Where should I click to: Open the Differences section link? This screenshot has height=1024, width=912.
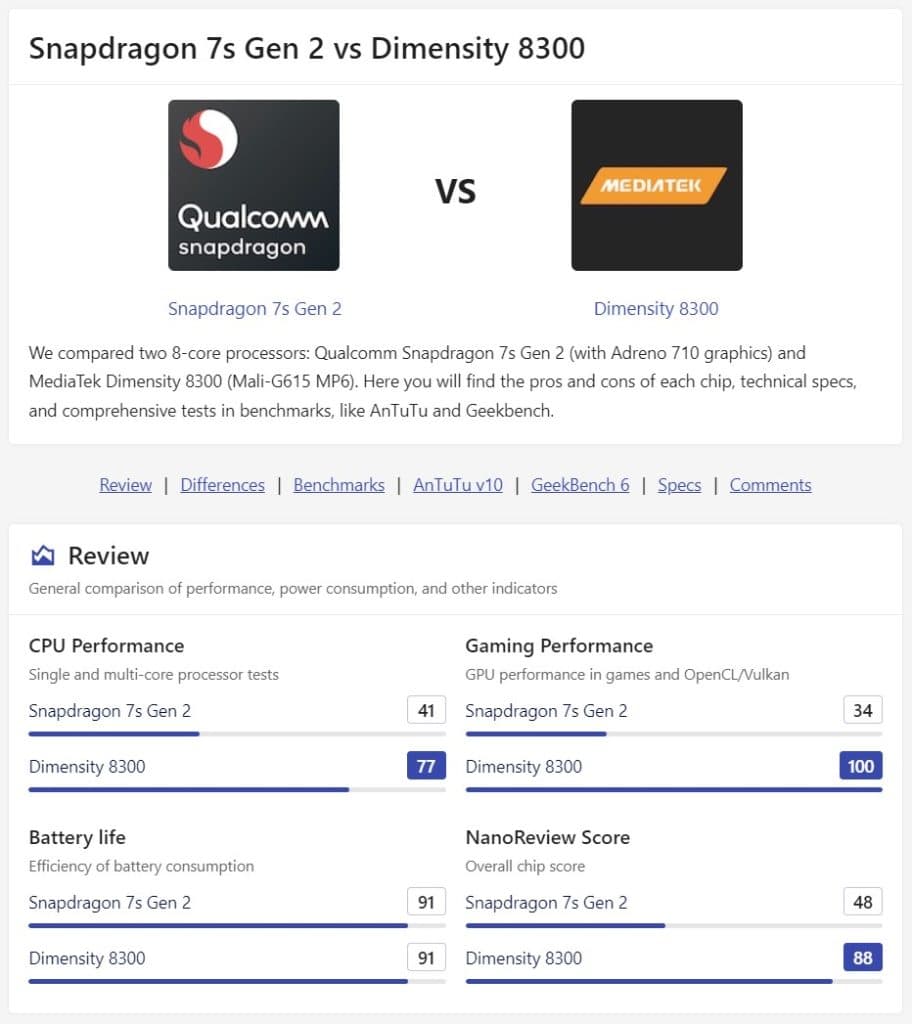tap(222, 485)
